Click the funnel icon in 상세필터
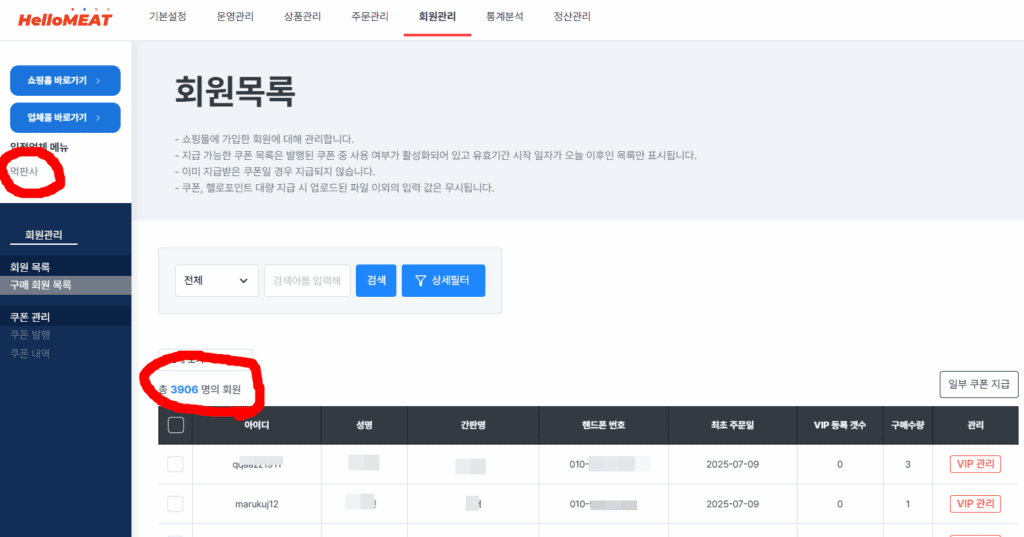Screen dimensions: 1024x537 pos(421,281)
